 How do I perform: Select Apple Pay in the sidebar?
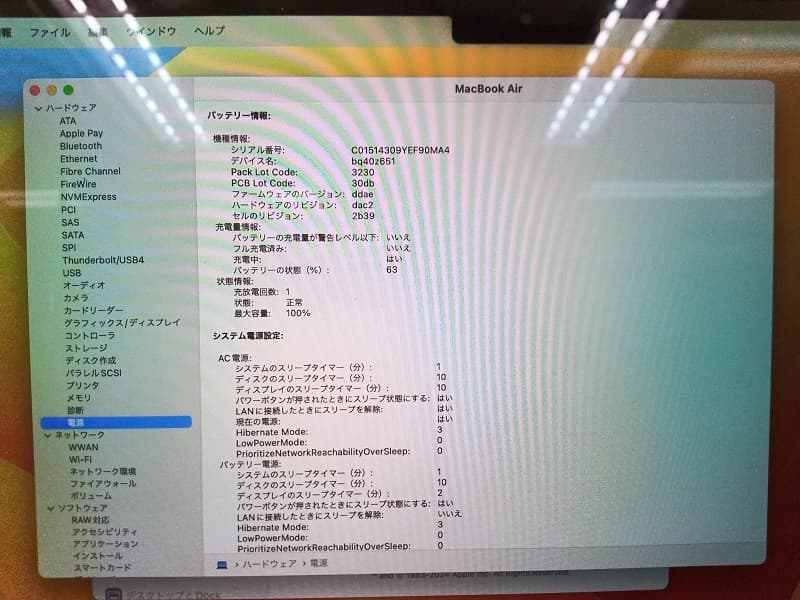pos(81,133)
